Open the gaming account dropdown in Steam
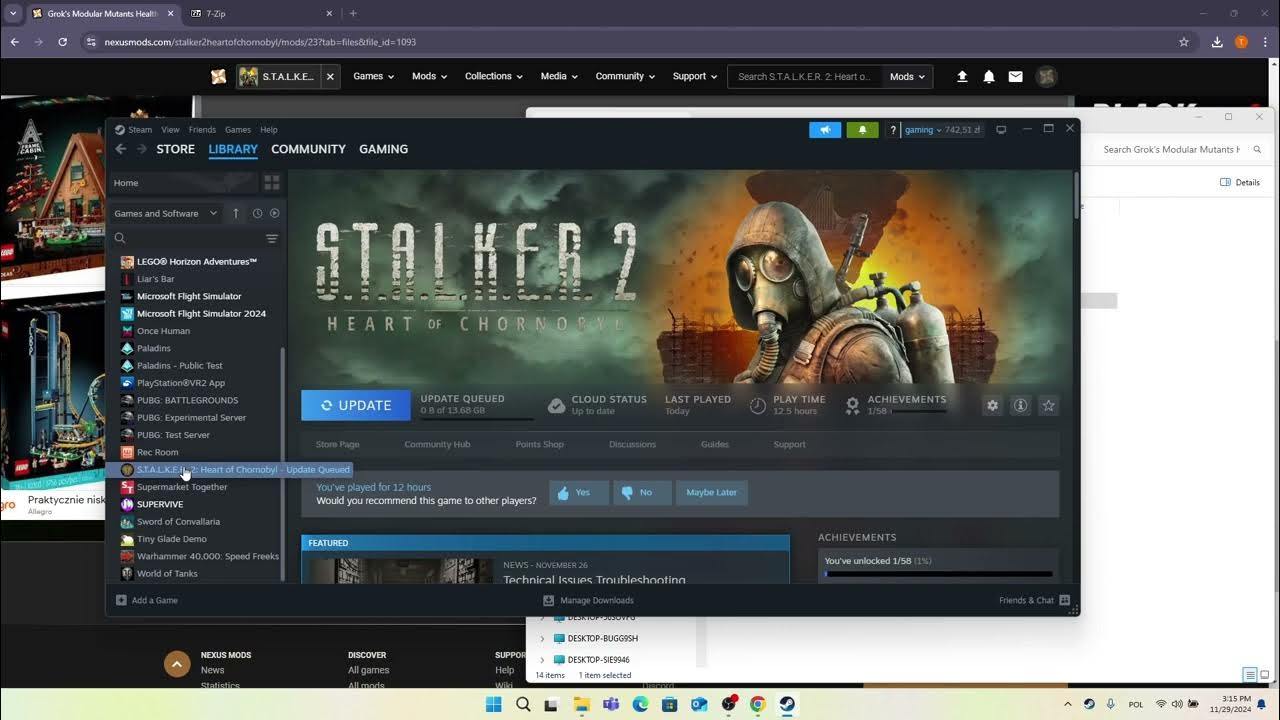The height and width of the screenshot is (720, 1280). pos(943,130)
